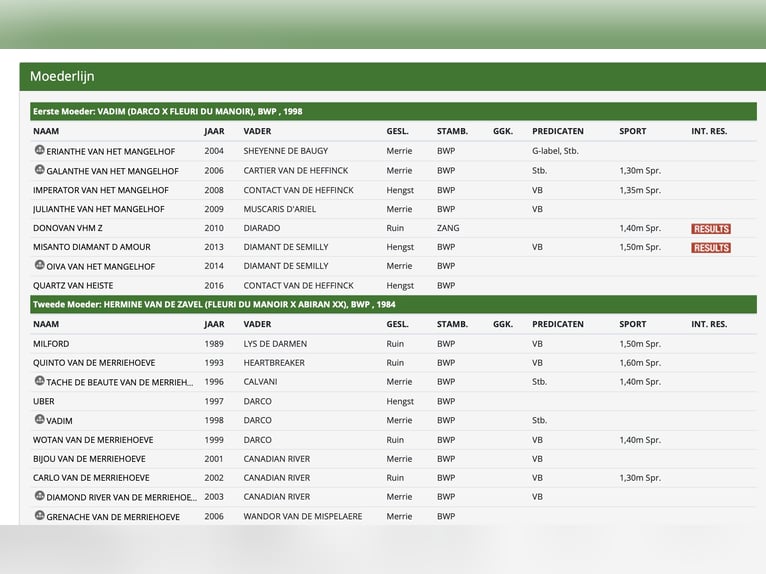Image resolution: width=766 pixels, height=574 pixels.
Task: Click the icon next to Tache de Beaute
Action: [39, 381]
